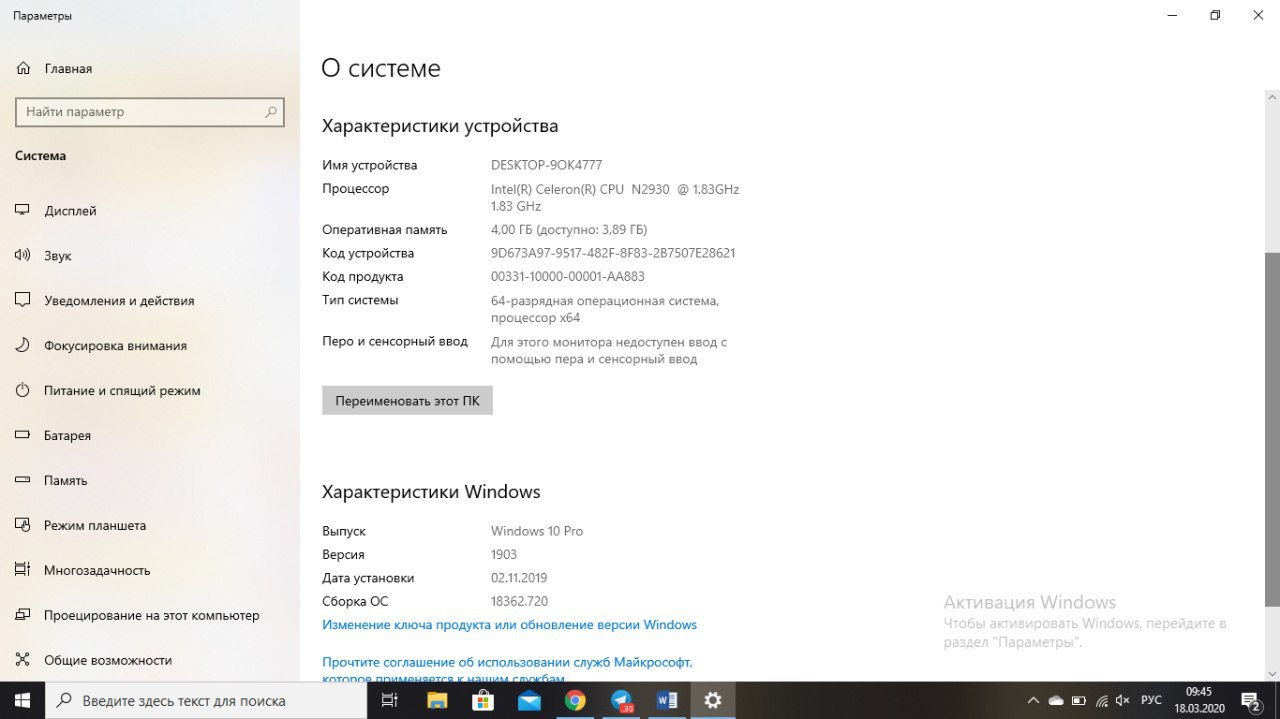
Task: Open the Action Center notifications icon
Action: click(x=1251, y=700)
